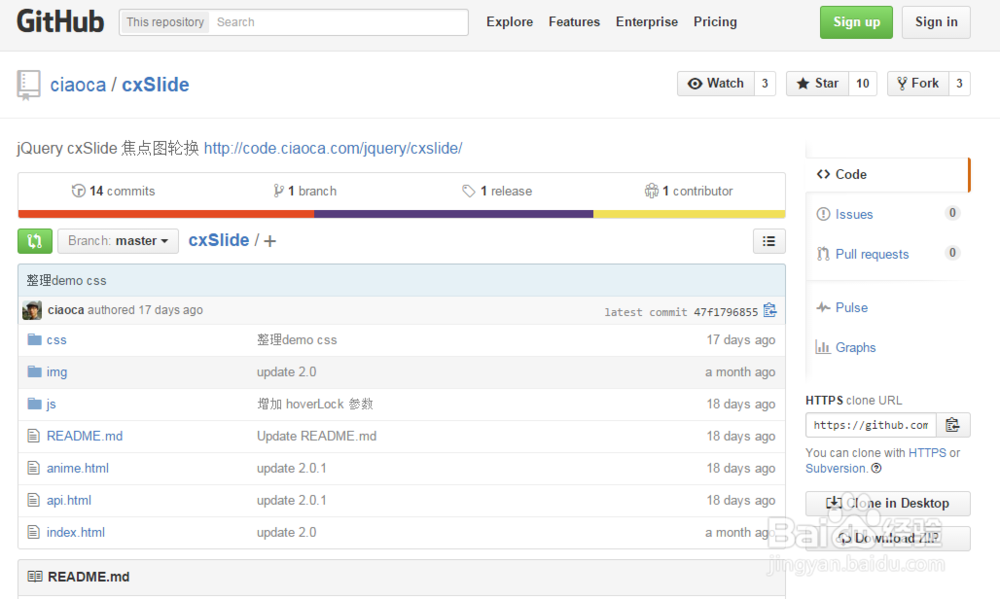1000x599 pixels.
Task: Click the Pull requests sidebar icon
Action: tap(823, 254)
